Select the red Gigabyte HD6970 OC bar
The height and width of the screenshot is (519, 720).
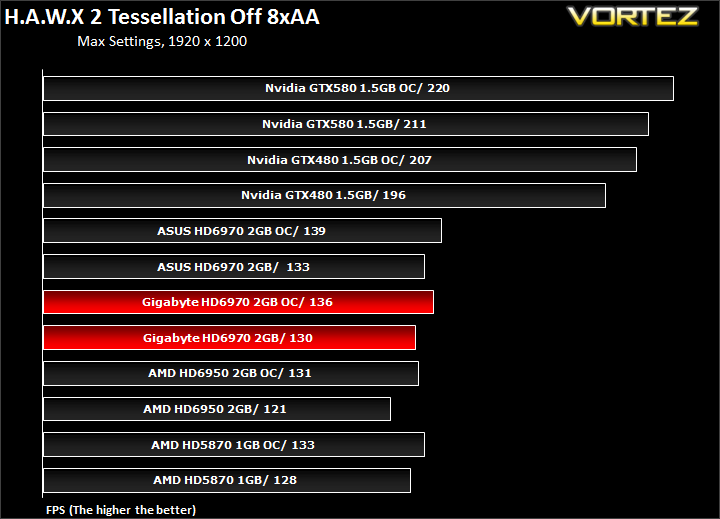point(238,302)
